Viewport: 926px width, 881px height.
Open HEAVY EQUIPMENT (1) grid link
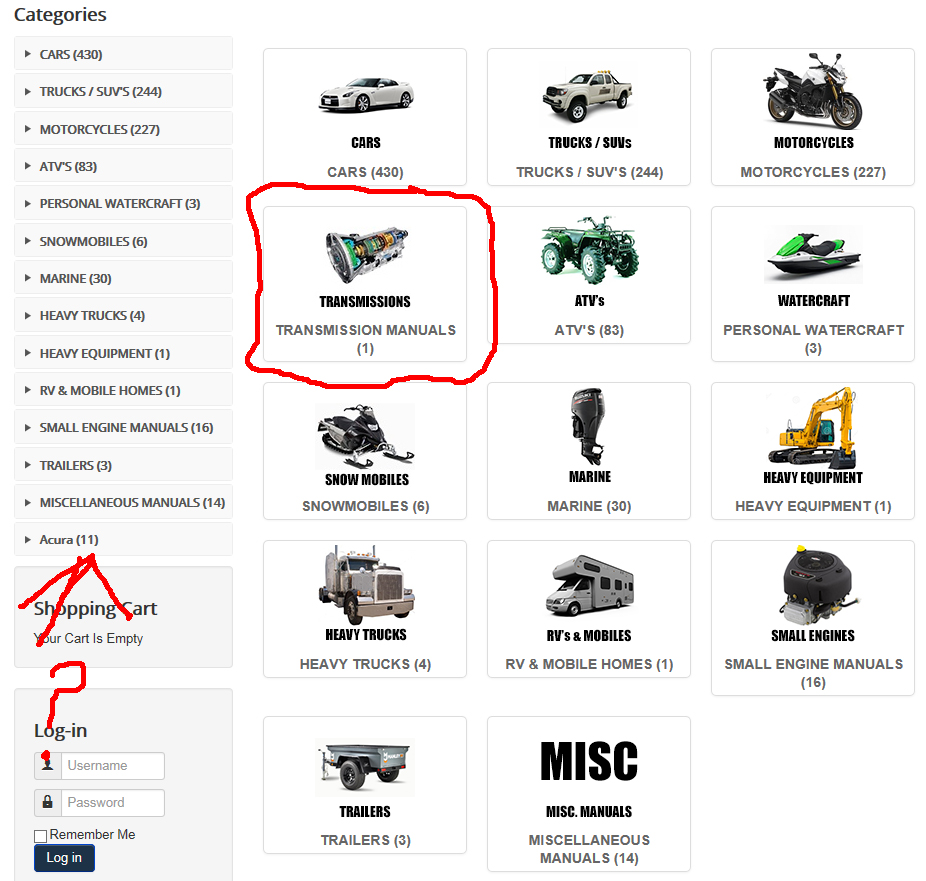tap(813, 507)
